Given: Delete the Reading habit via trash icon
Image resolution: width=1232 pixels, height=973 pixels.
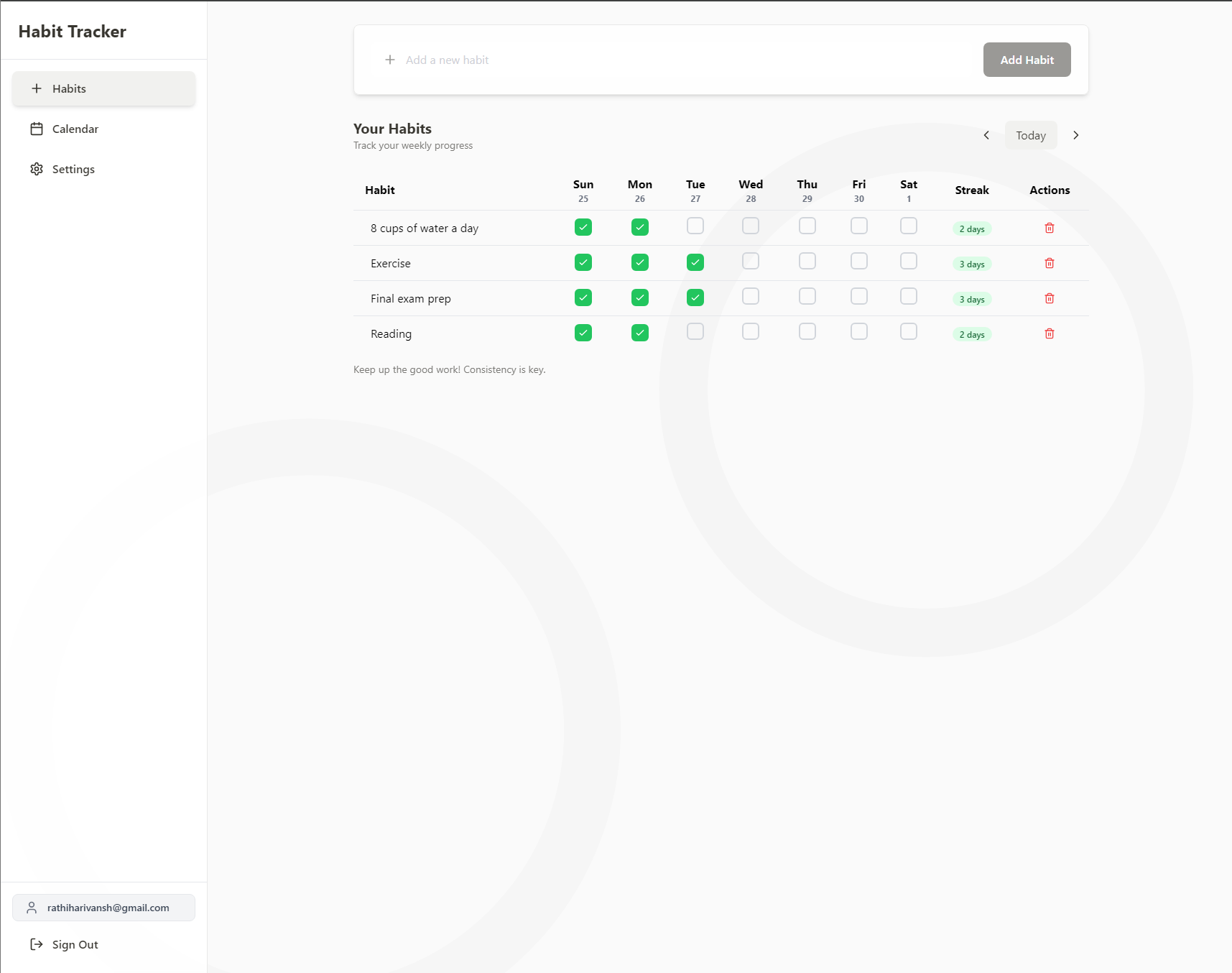Looking at the screenshot, I should click(1049, 333).
